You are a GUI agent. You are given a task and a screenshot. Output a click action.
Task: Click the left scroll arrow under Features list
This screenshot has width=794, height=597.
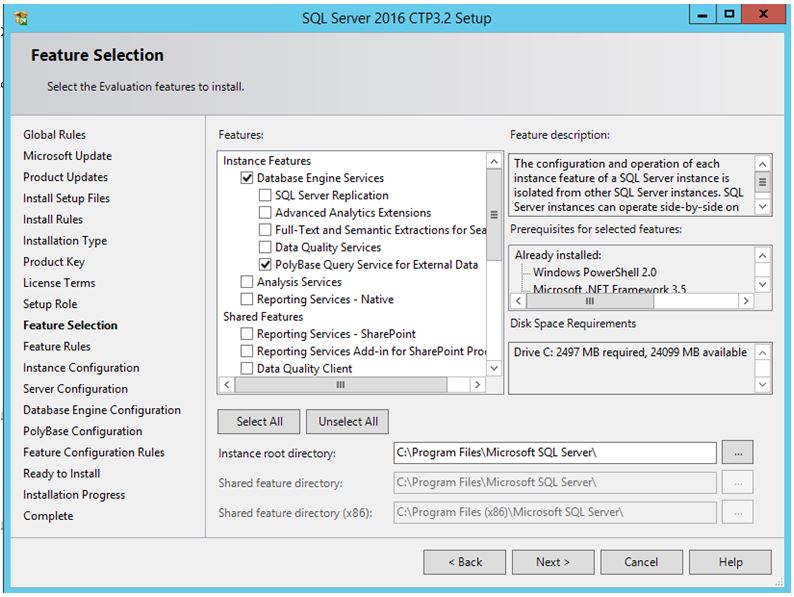pos(227,385)
